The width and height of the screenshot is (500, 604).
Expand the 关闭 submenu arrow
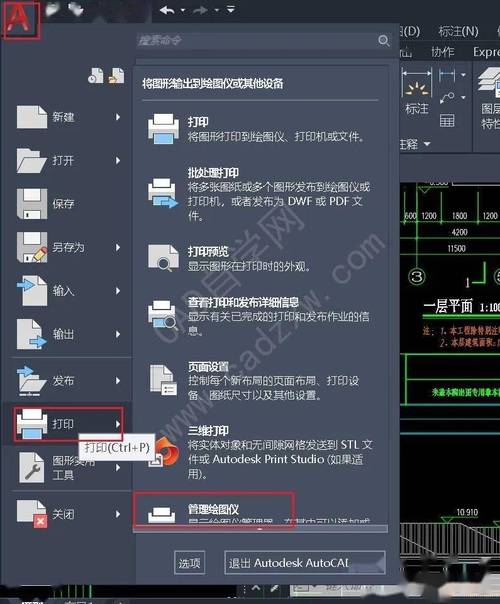118,514
